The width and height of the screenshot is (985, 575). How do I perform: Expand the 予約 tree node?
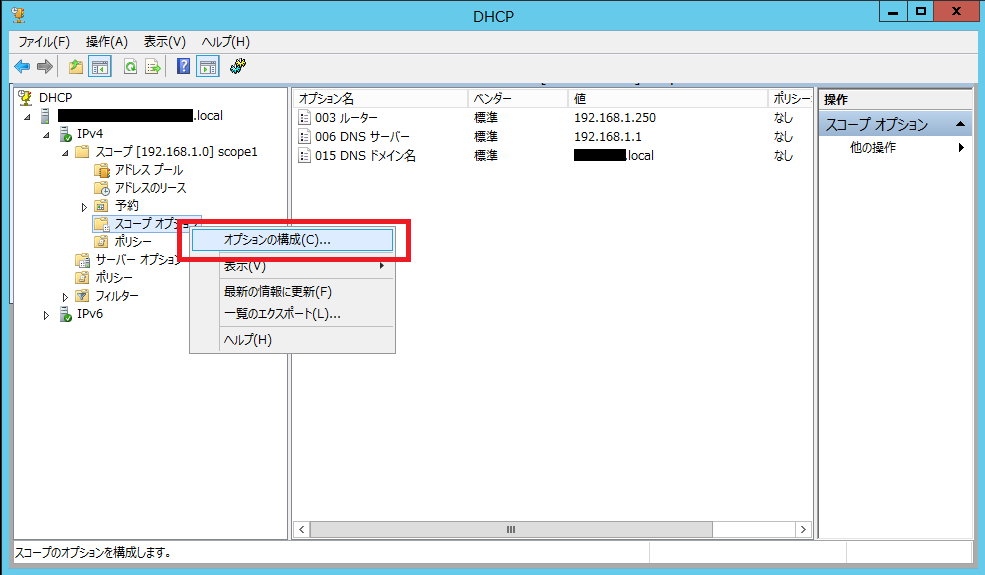coord(84,206)
